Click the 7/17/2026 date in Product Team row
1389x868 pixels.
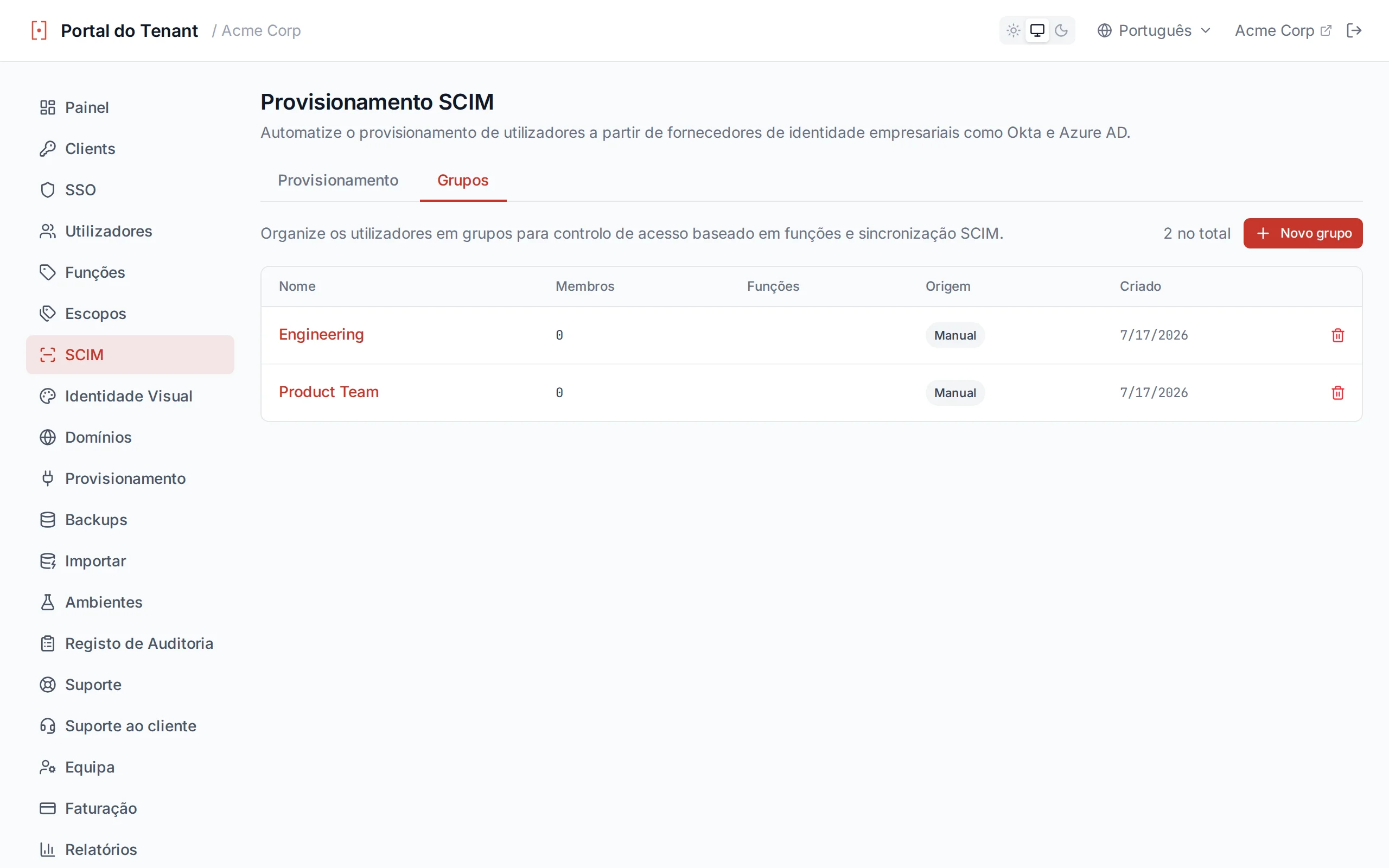(1154, 393)
